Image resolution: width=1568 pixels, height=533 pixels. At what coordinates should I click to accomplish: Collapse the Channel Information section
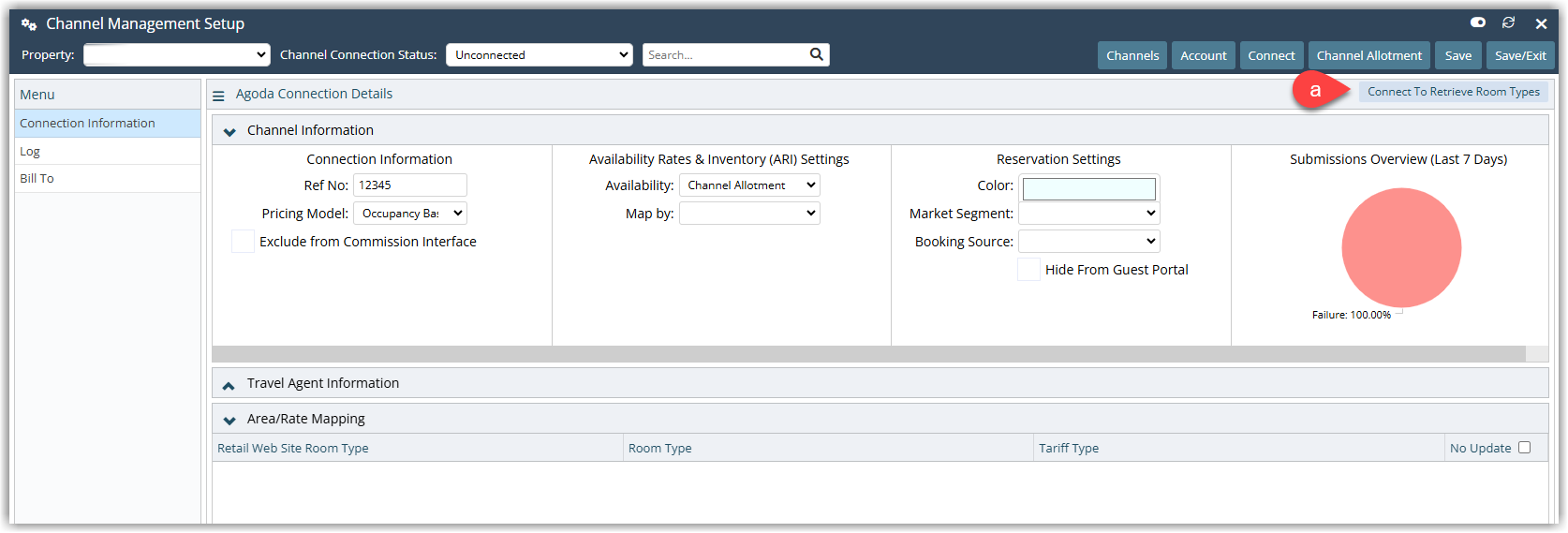click(x=229, y=131)
